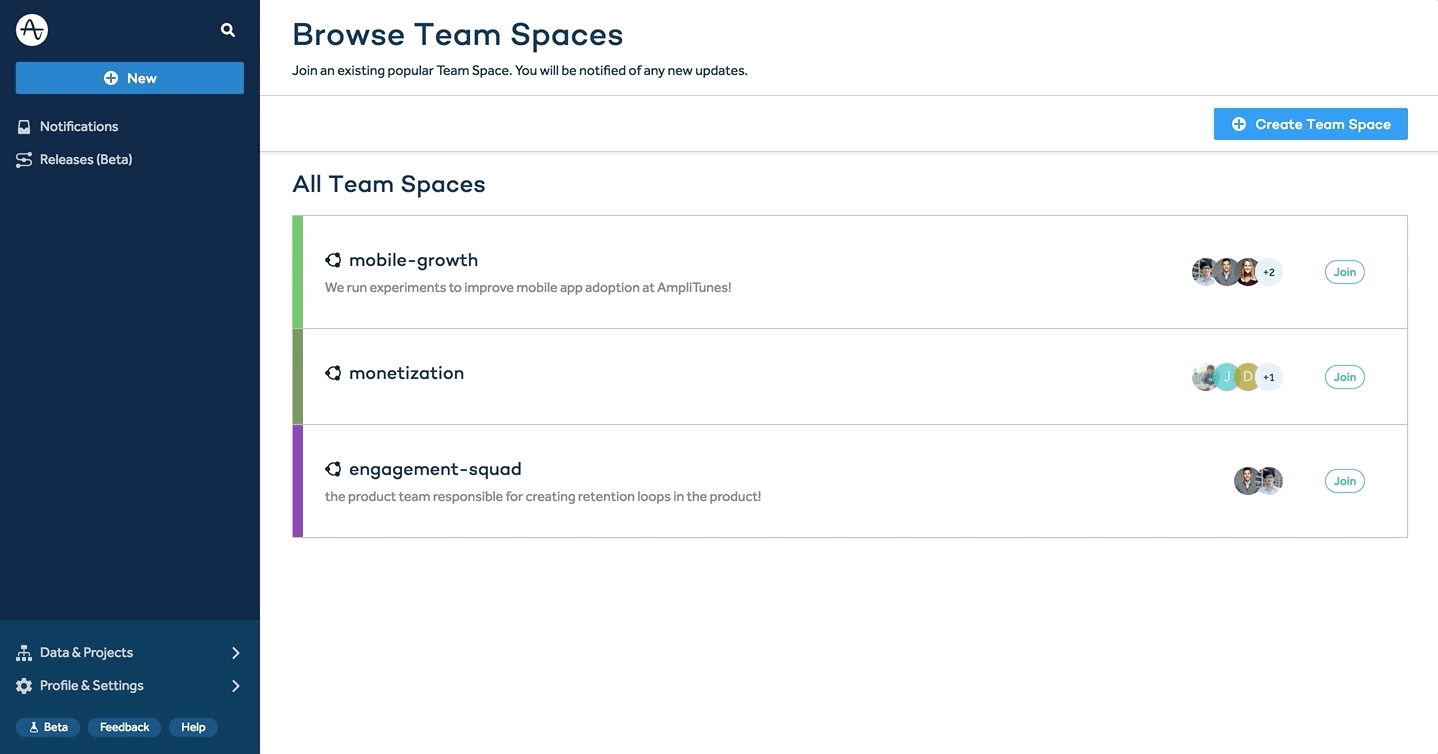This screenshot has width=1438, height=754.
Task: Expand the Profile & Settings chevron
Action: [236, 686]
